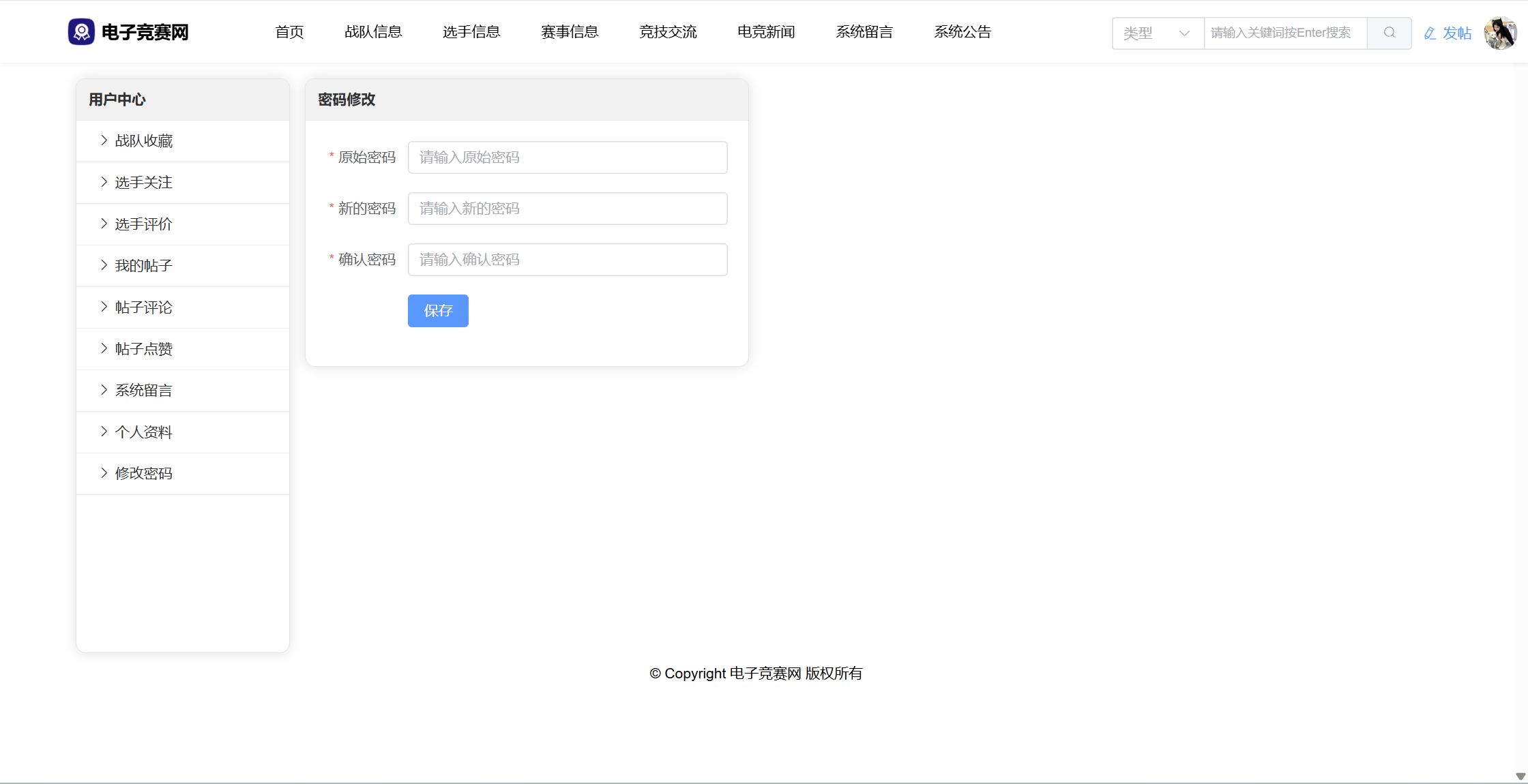Focus the 原始密码 input field
1528x784 pixels.
(568, 157)
